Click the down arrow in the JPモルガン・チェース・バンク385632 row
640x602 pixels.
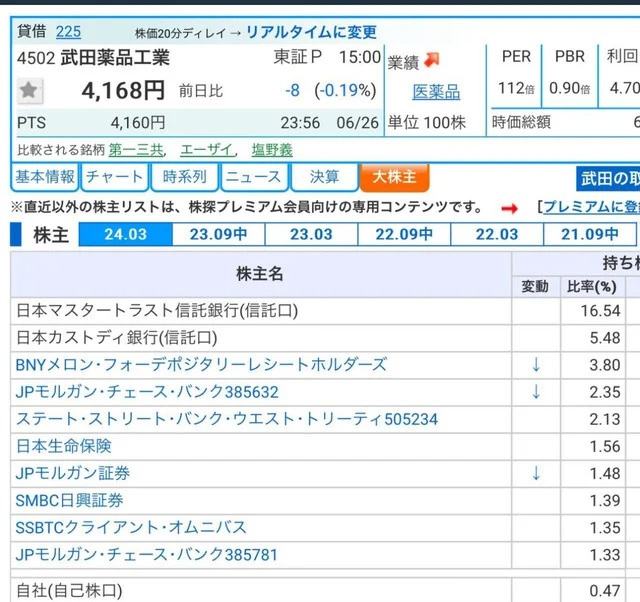pyautogui.click(x=536, y=392)
